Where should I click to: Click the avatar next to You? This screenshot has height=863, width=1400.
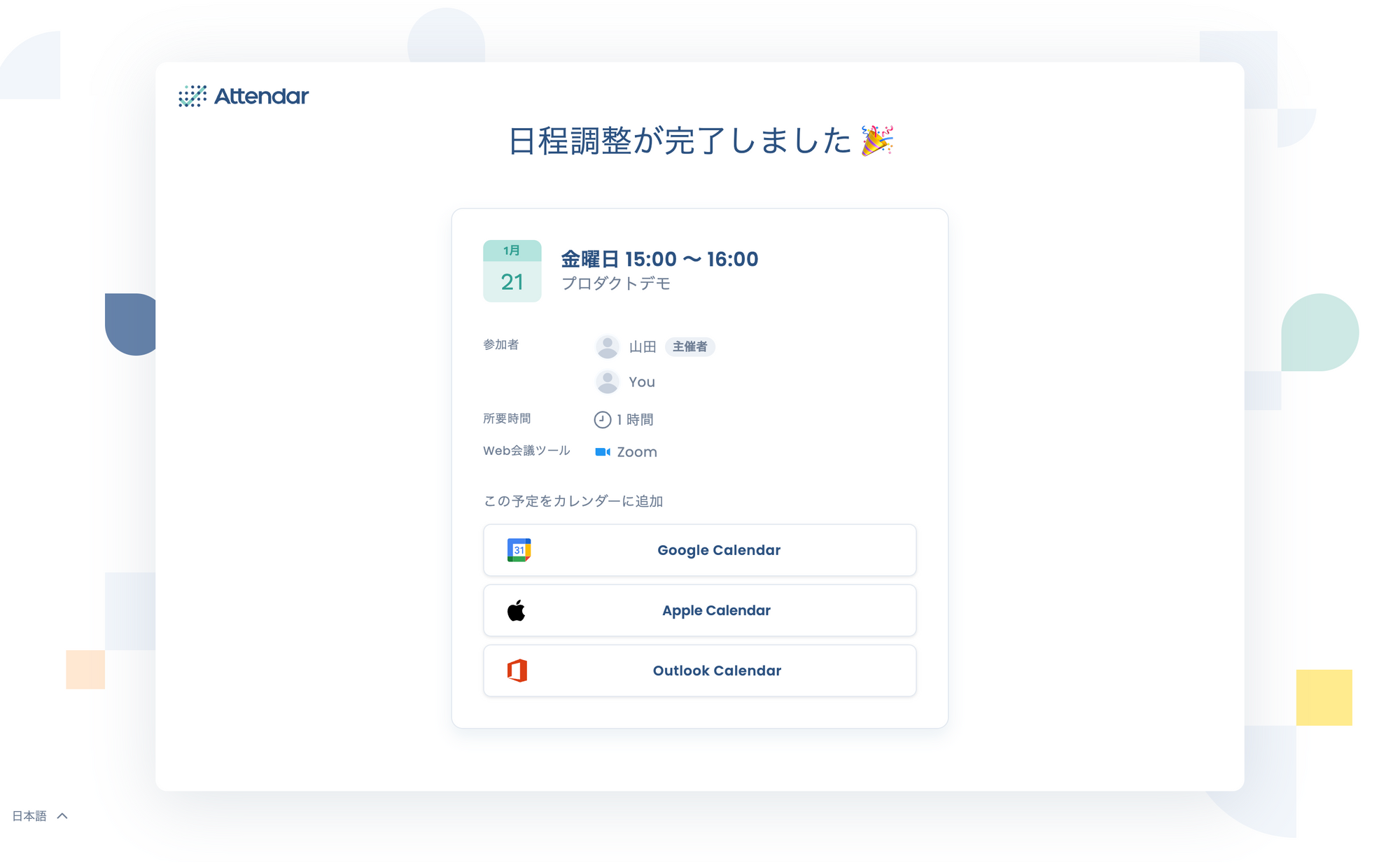click(607, 381)
